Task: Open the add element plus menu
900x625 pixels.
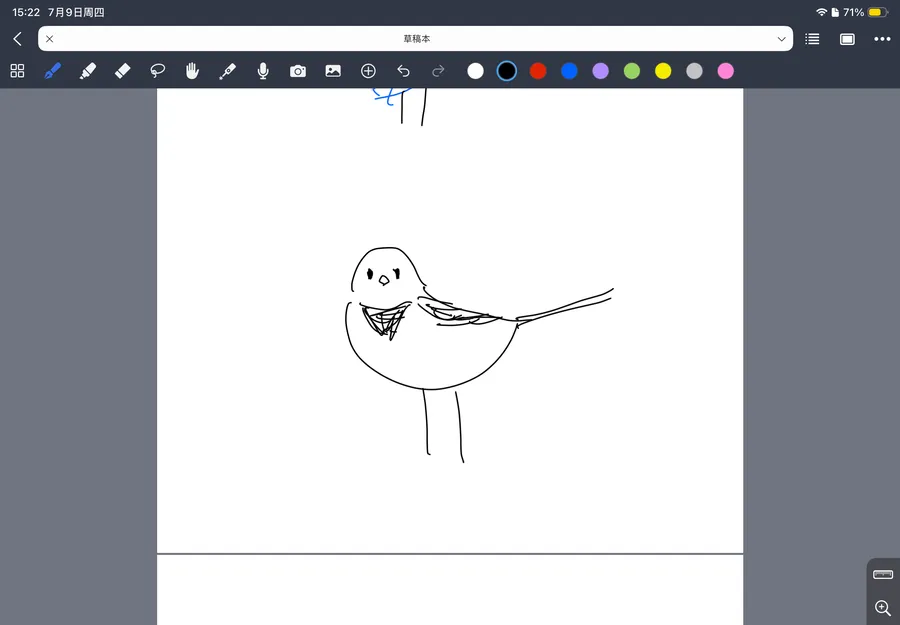Action: (x=368, y=71)
